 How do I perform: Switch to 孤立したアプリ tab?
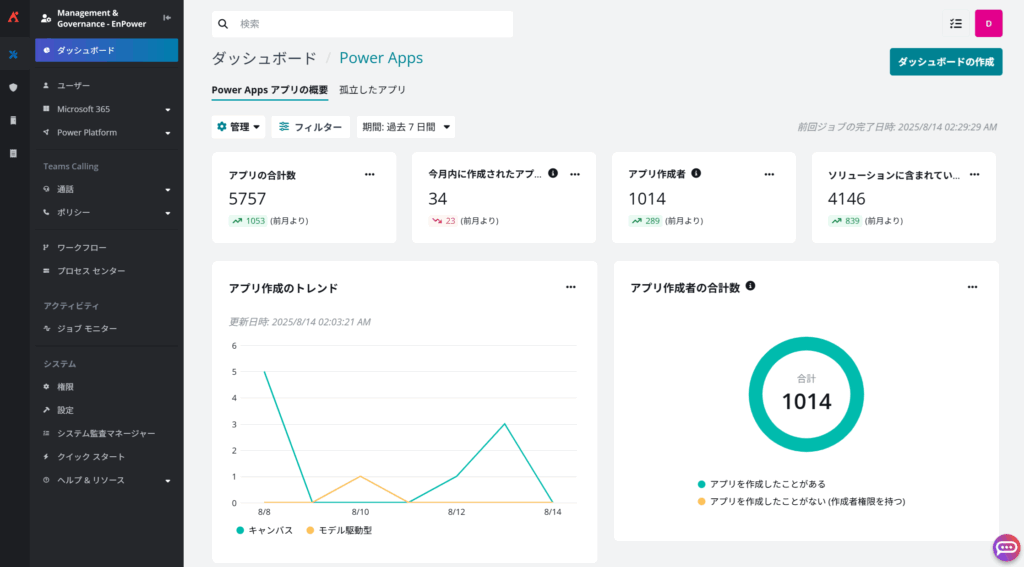pyautogui.click(x=372, y=90)
